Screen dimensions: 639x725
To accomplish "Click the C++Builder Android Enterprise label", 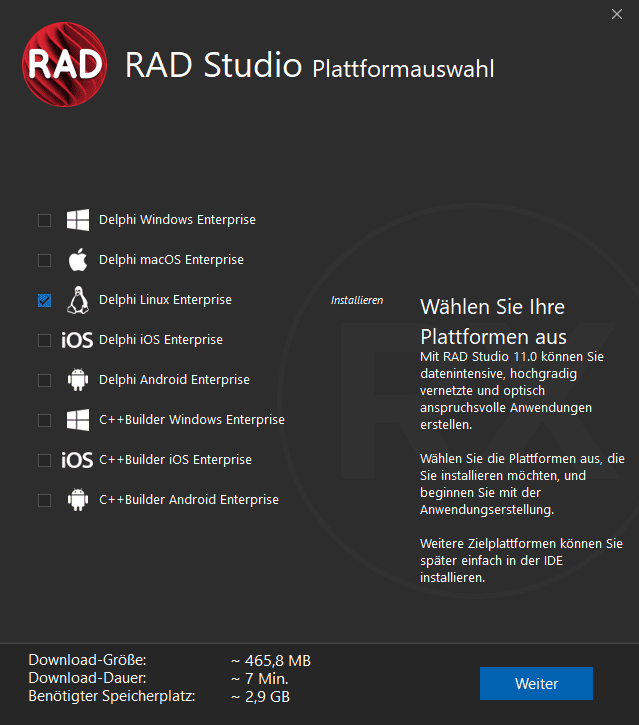I will coord(189,500).
